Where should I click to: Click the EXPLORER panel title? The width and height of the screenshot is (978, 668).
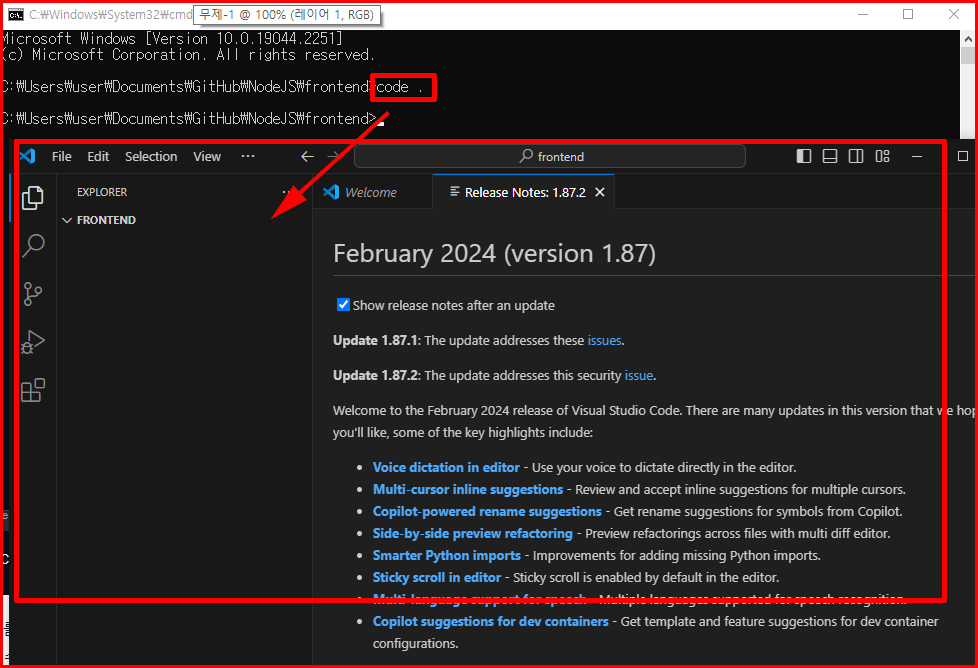[102, 192]
